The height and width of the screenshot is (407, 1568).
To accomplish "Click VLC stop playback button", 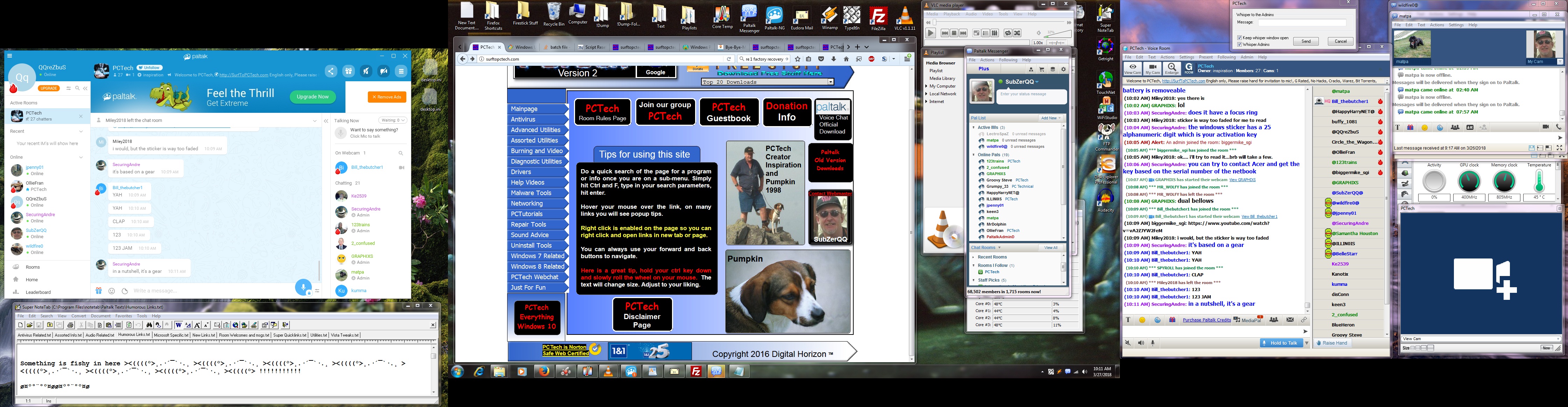I will 954,34.
